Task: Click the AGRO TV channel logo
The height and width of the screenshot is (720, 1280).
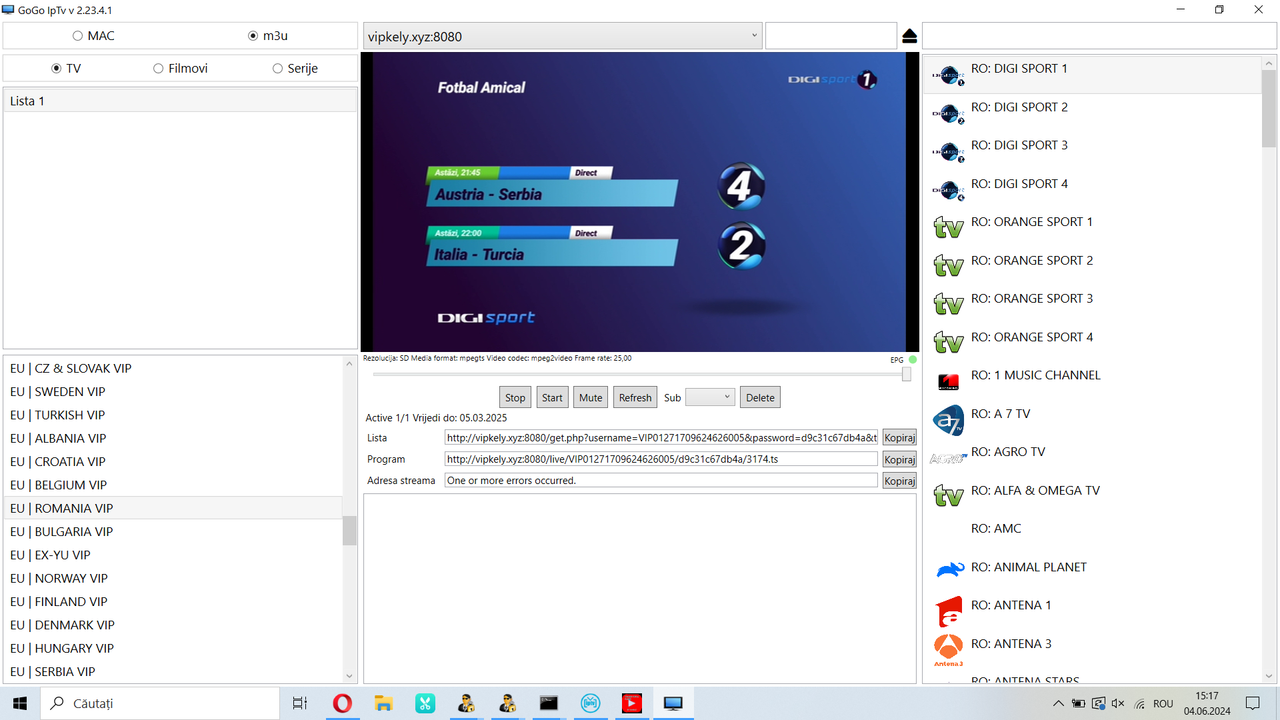Action: click(948, 458)
